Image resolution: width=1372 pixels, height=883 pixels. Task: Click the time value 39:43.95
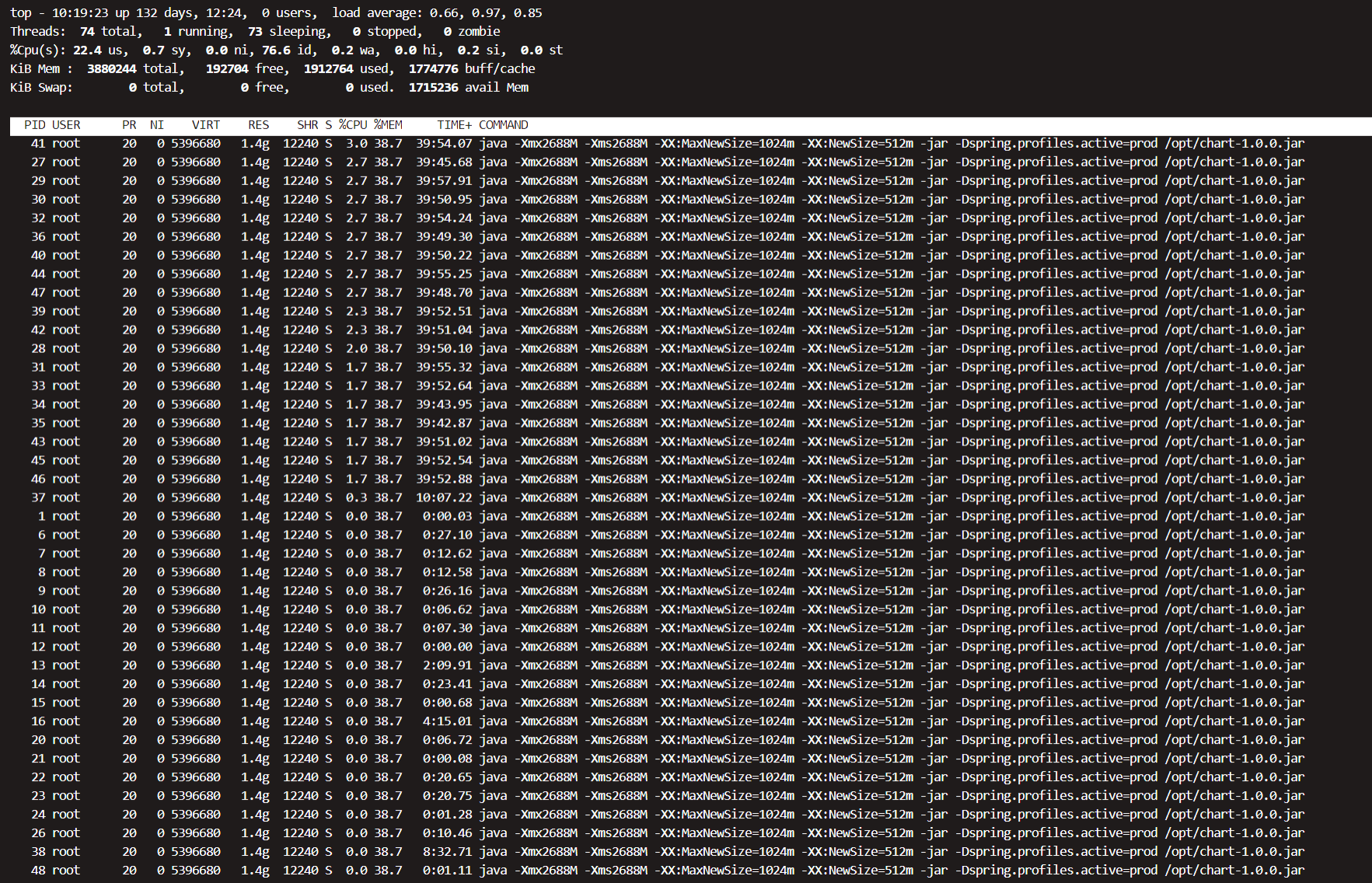click(x=444, y=405)
